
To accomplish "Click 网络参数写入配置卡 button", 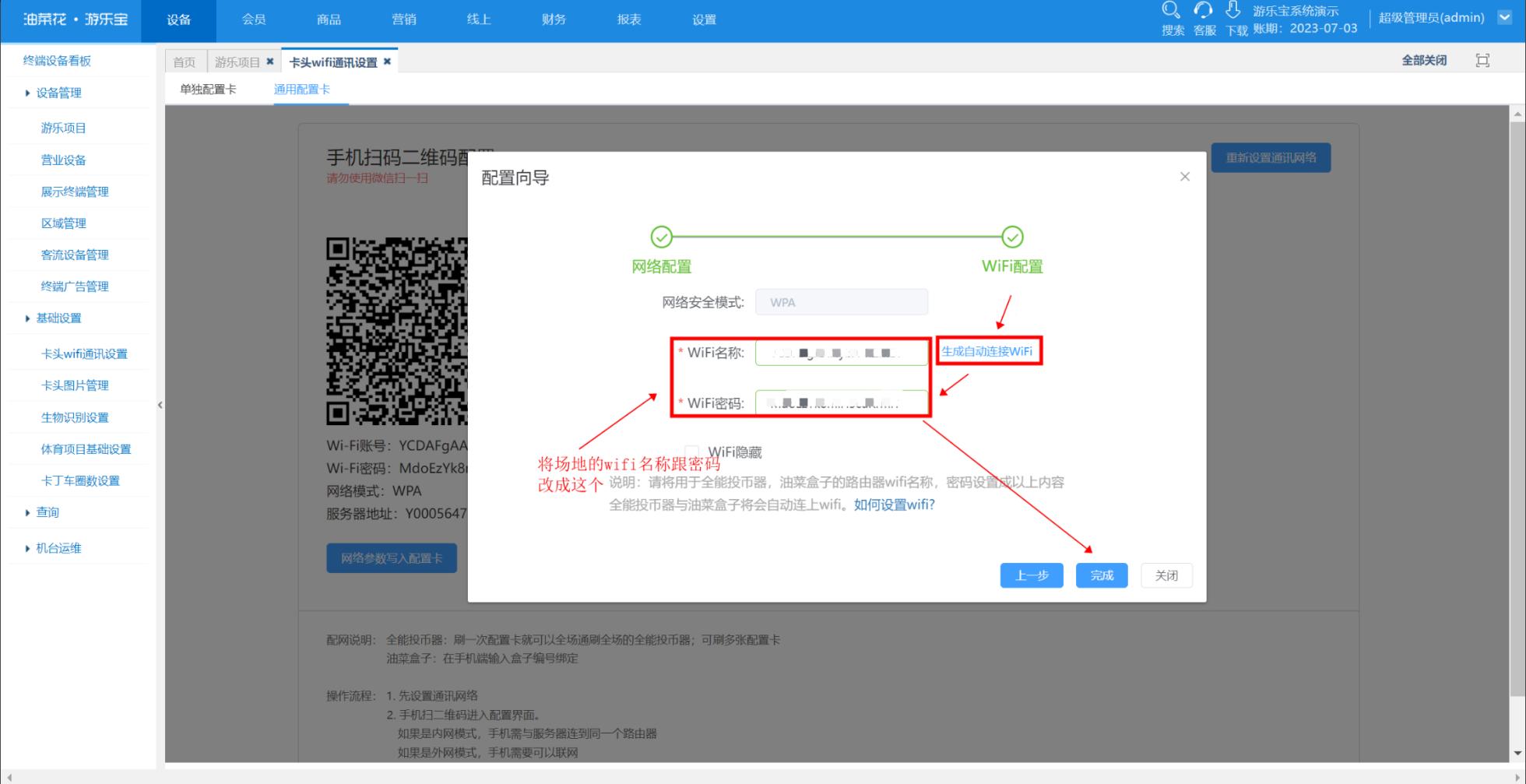I will pos(392,558).
